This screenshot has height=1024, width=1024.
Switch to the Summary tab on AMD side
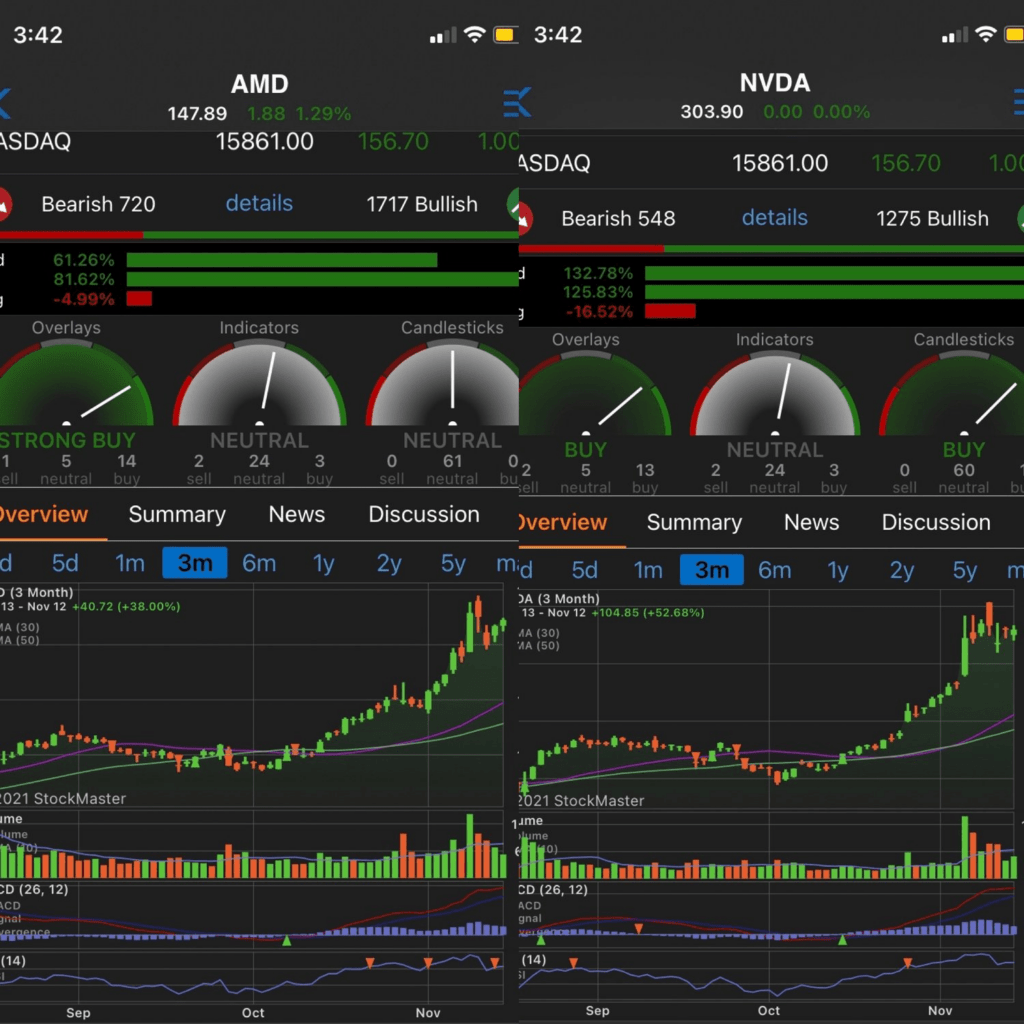point(176,514)
